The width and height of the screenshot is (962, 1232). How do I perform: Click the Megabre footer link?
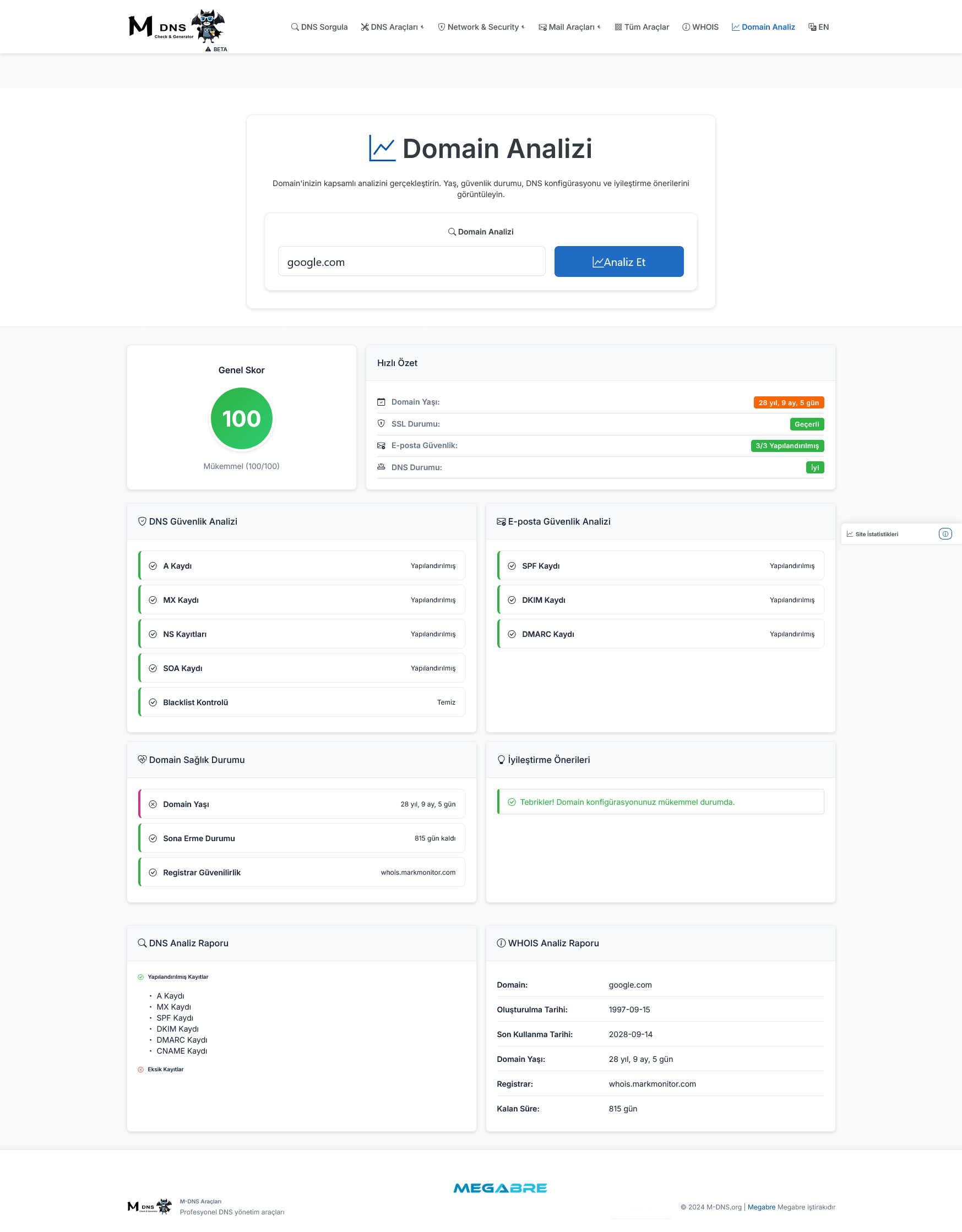pyautogui.click(x=761, y=1207)
